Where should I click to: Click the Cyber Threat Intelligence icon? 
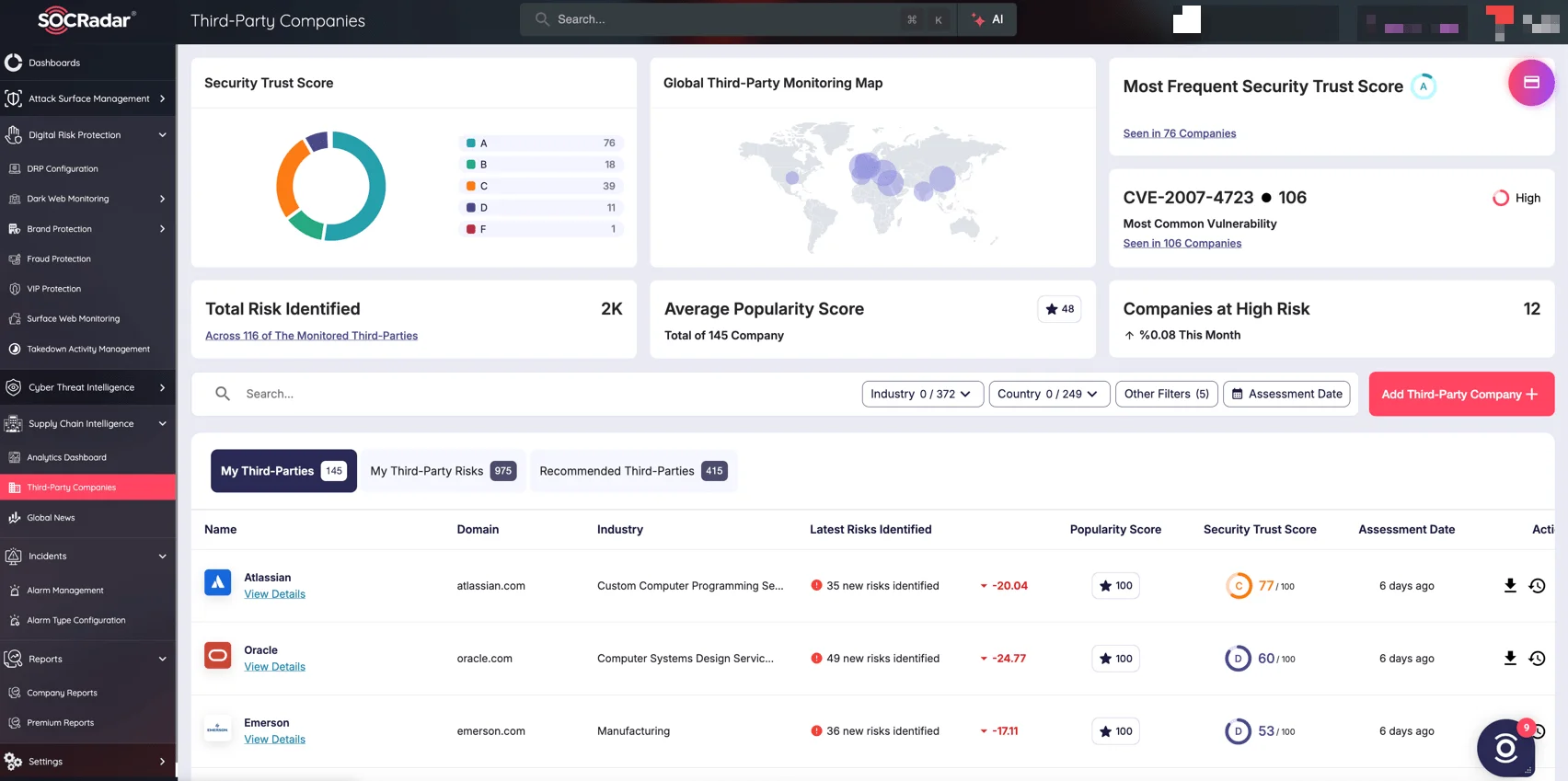[13, 387]
